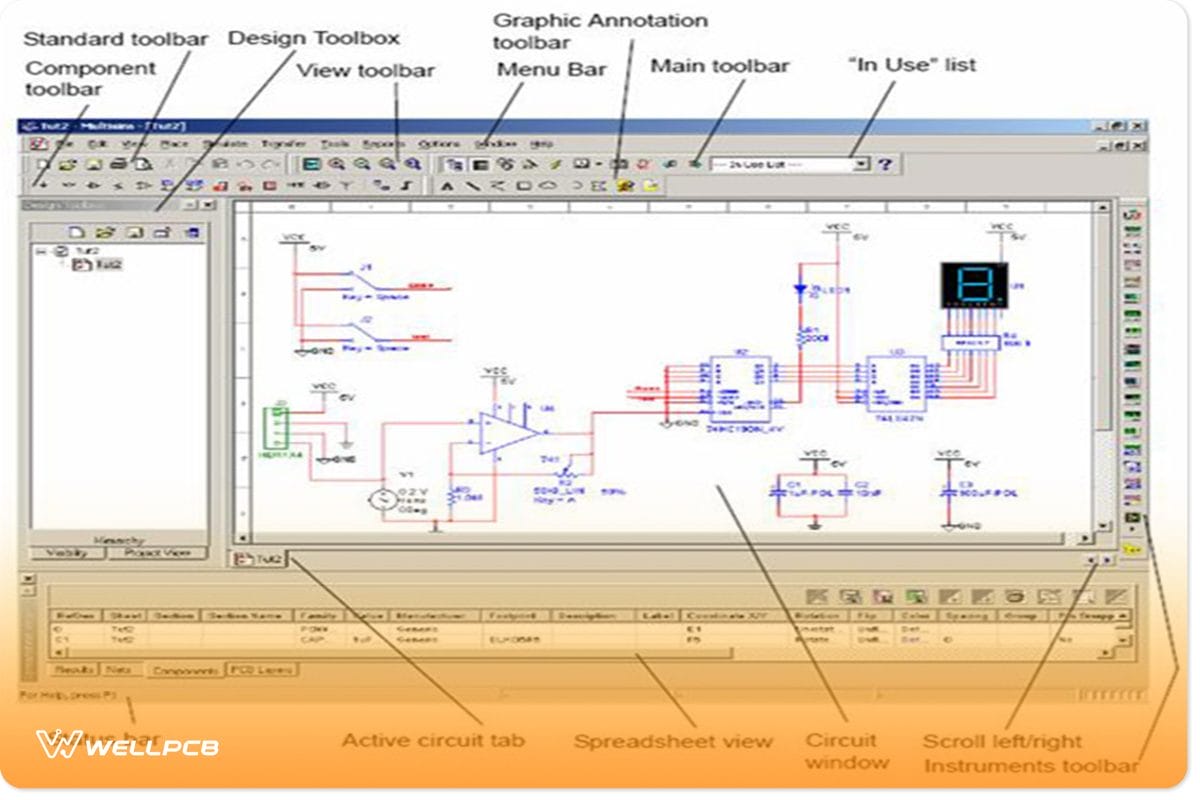This screenshot has height=800, width=1200.
Task: Switch to the PCB Layers tab
Action: (x=262, y=669)
